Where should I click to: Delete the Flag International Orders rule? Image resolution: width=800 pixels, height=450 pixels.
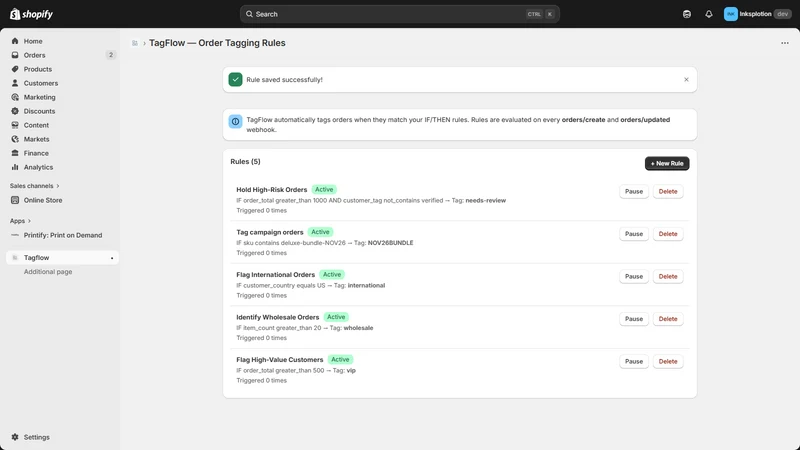click(668, 276)
